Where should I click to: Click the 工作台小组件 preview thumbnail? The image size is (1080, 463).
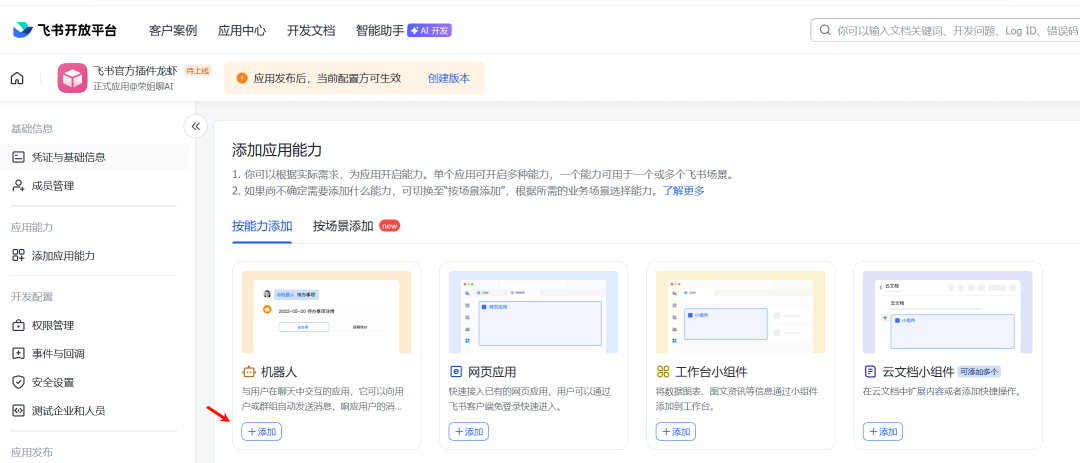click(741, 312)
